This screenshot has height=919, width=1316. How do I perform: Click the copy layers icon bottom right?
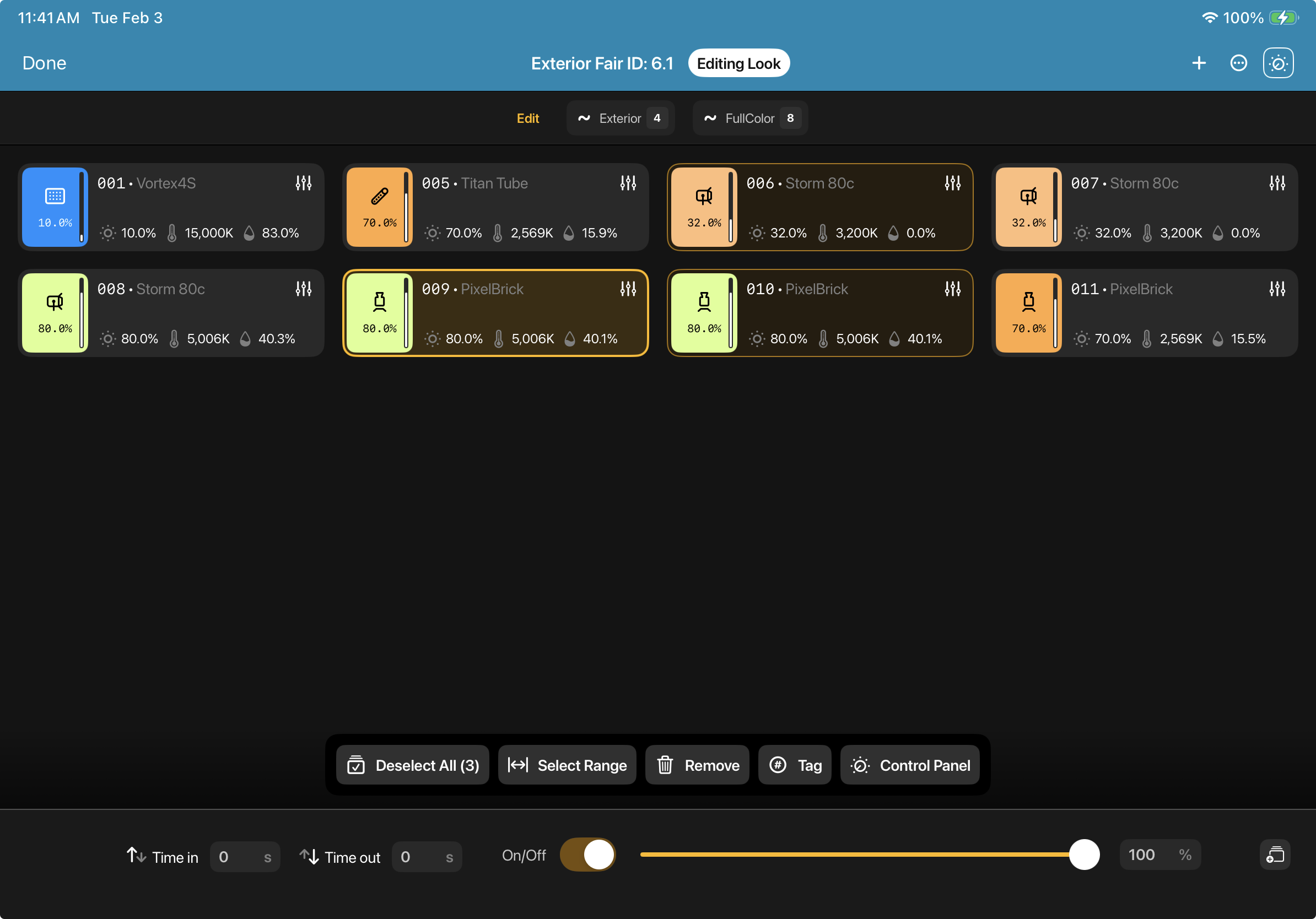[x=1275, y=855]
